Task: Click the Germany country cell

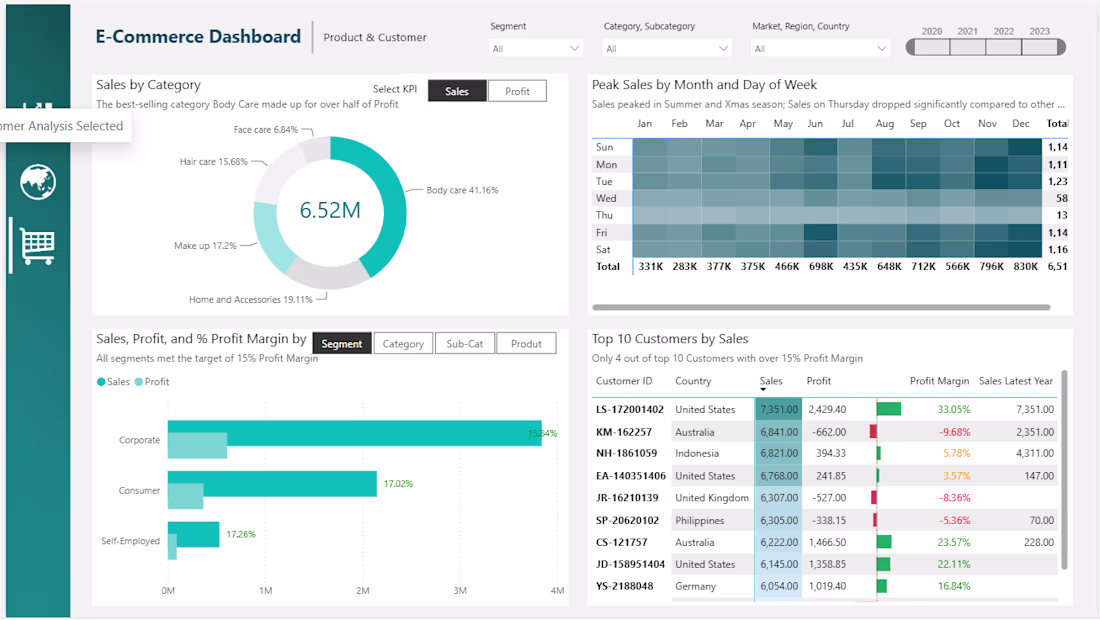Action: 695,586
